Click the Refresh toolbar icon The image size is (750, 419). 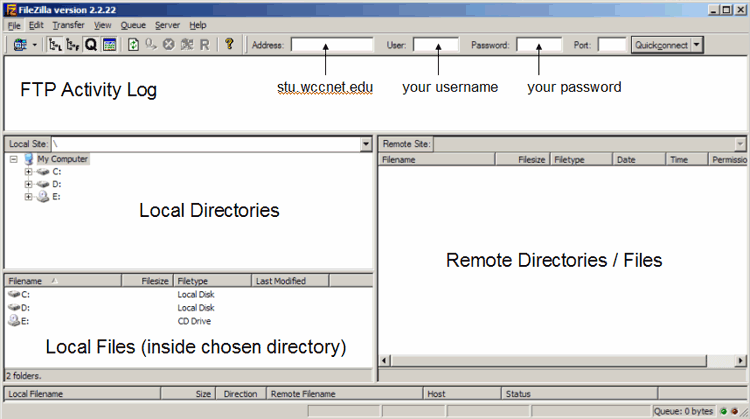coord(133,45)
